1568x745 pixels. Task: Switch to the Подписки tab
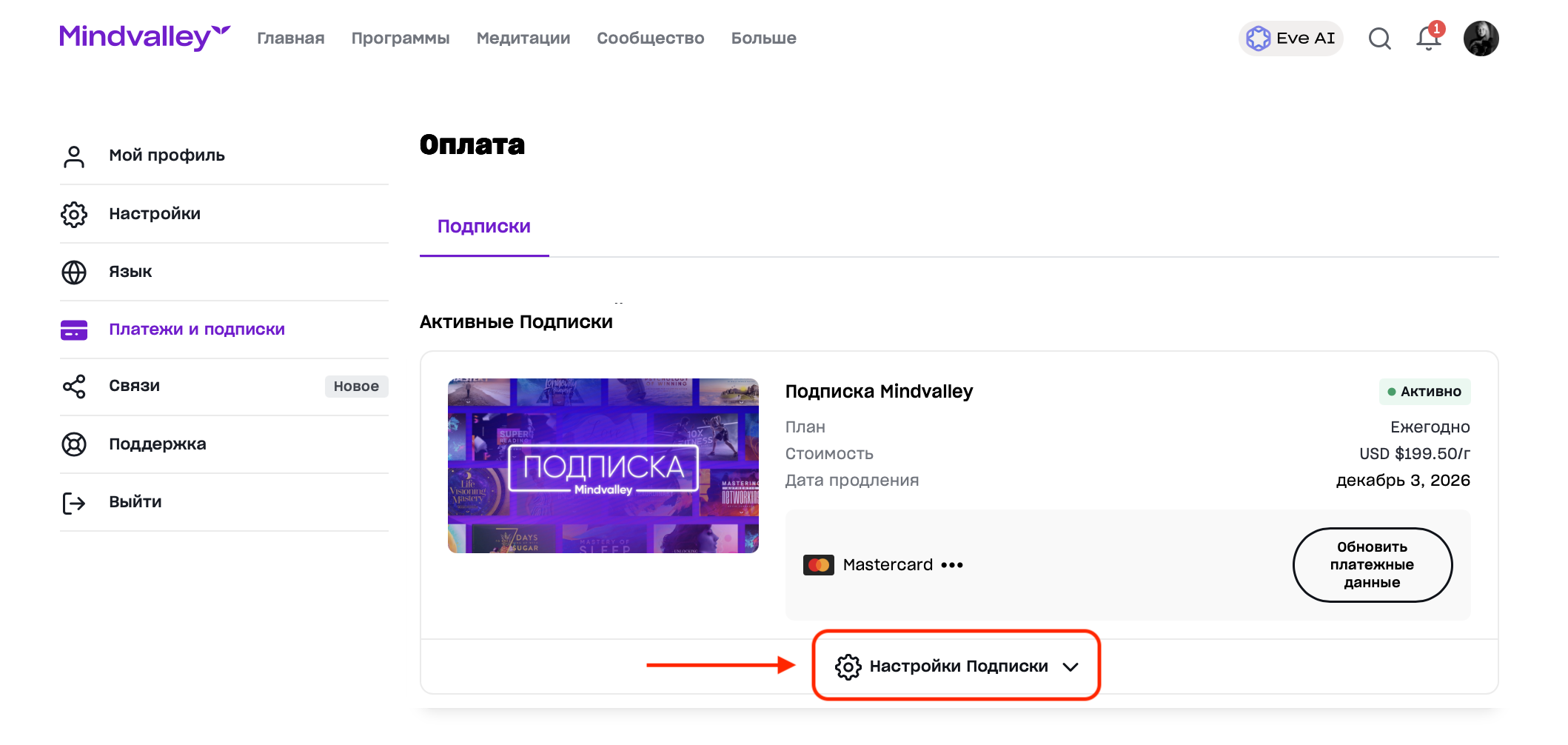point(483,226)
